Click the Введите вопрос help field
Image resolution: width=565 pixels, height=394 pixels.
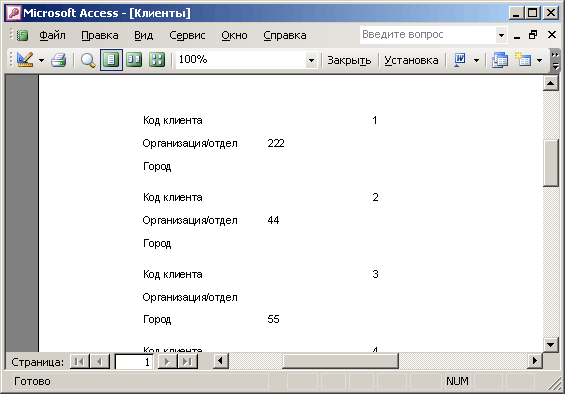tap(428, 35)
